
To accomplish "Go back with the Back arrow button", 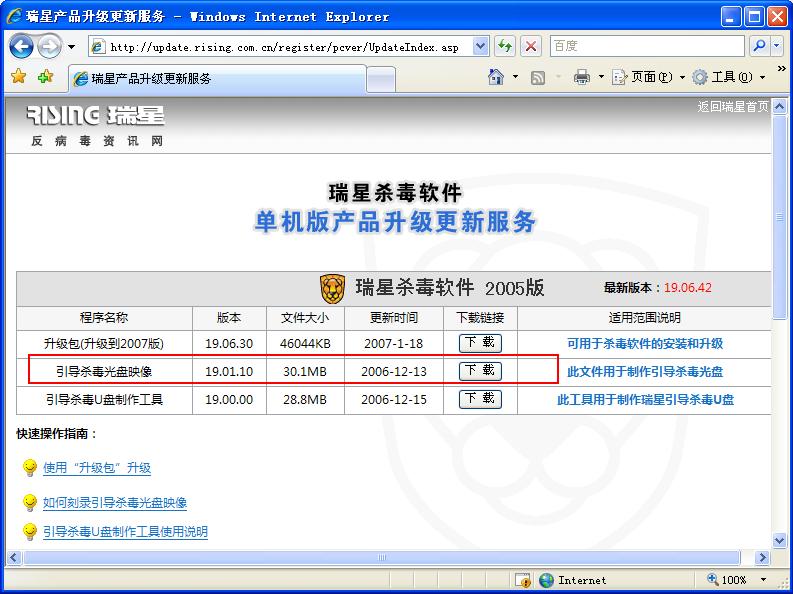I will point(21,47).
